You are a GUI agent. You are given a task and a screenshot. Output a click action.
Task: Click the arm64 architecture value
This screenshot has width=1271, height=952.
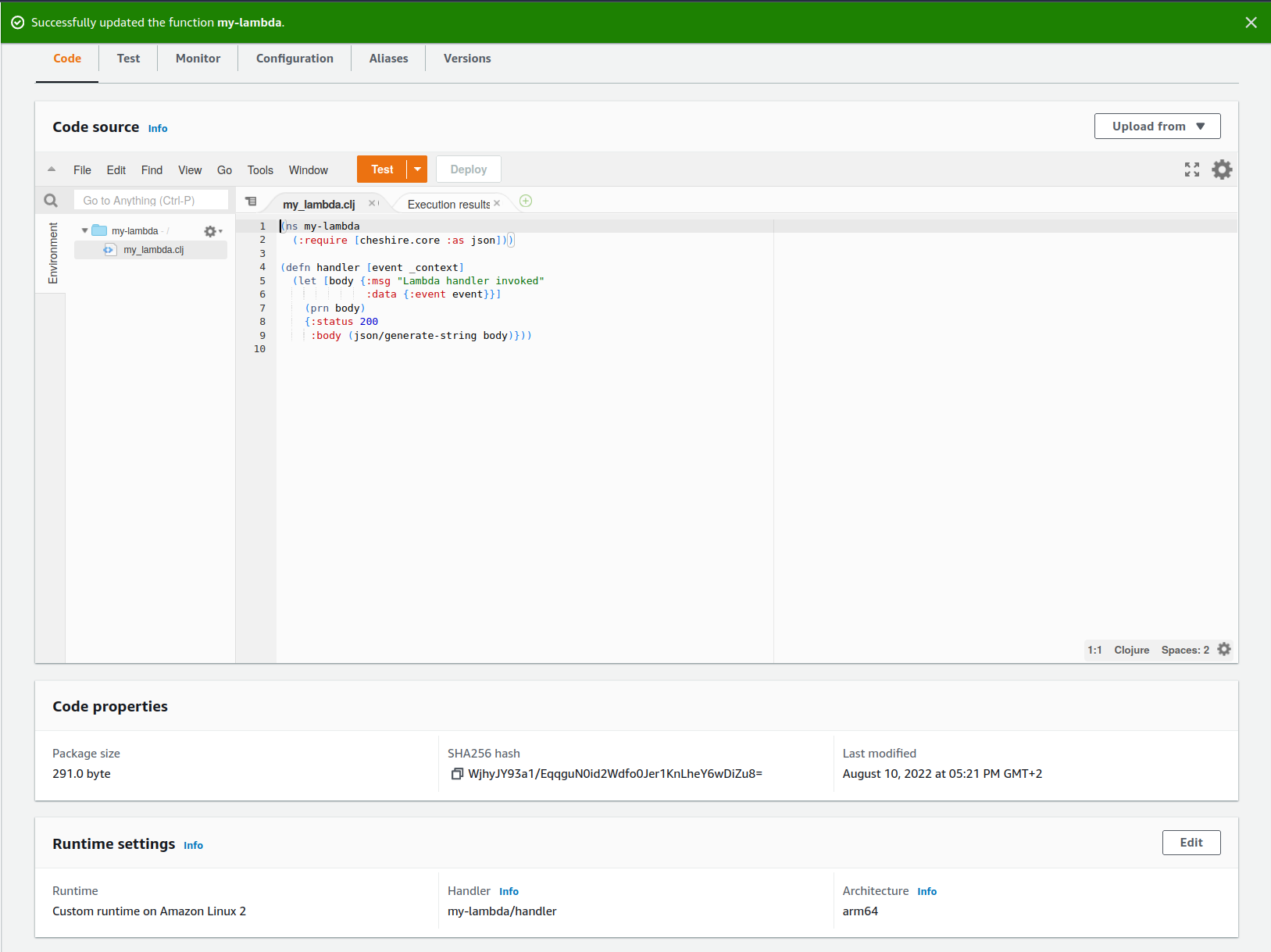860,911
